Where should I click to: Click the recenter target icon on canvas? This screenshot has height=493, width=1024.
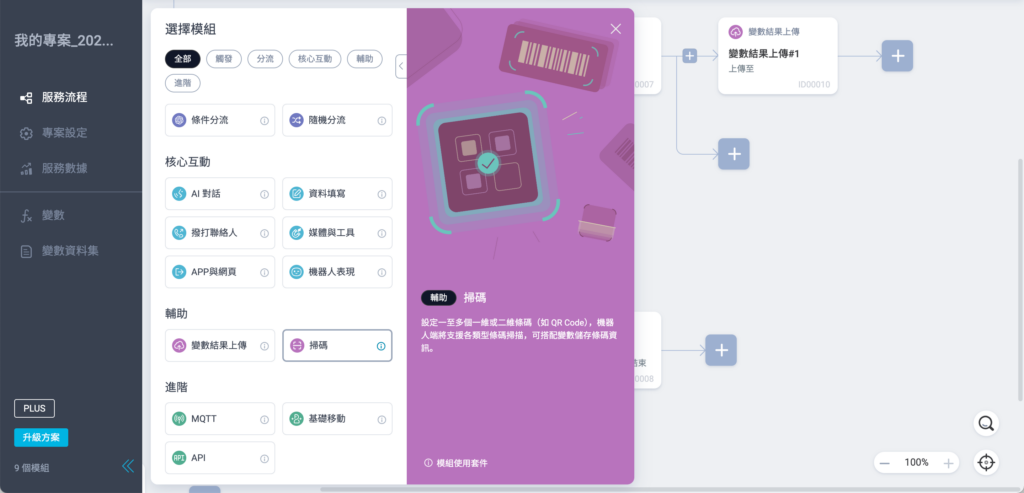pos(985,462)
